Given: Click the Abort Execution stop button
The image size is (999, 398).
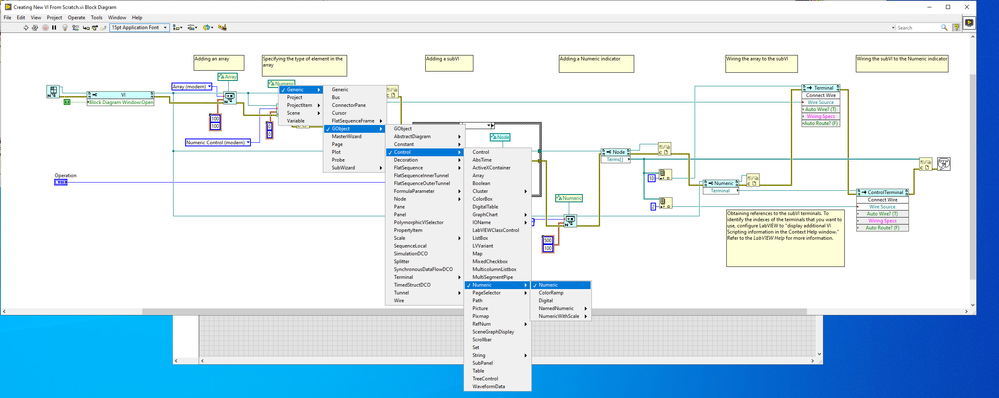Looking at the screenshot, I should (45, 27).
